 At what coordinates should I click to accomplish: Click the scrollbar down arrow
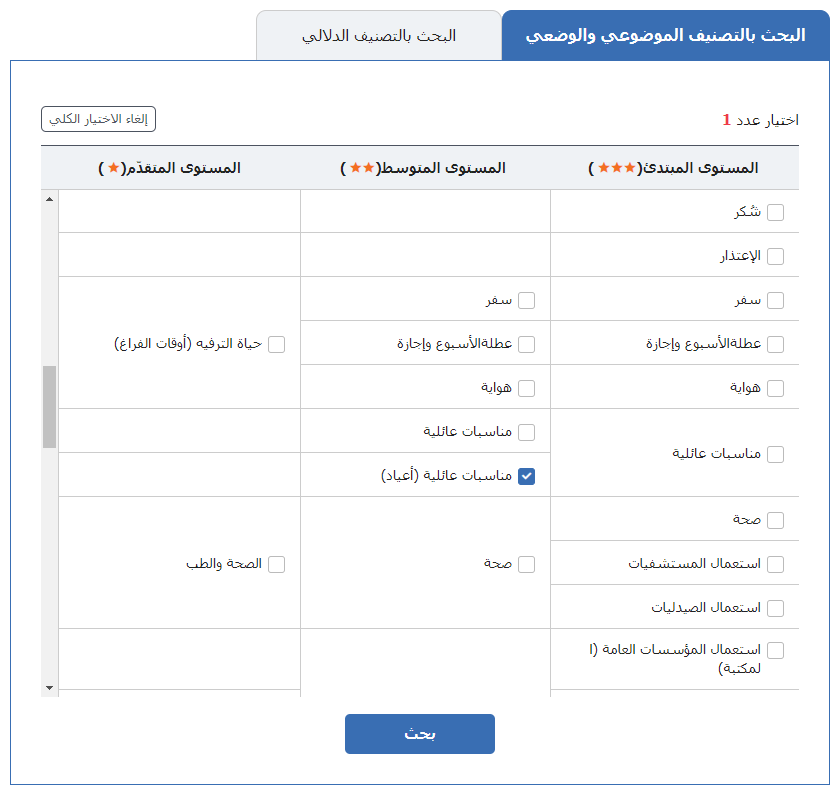pos(49,688)
